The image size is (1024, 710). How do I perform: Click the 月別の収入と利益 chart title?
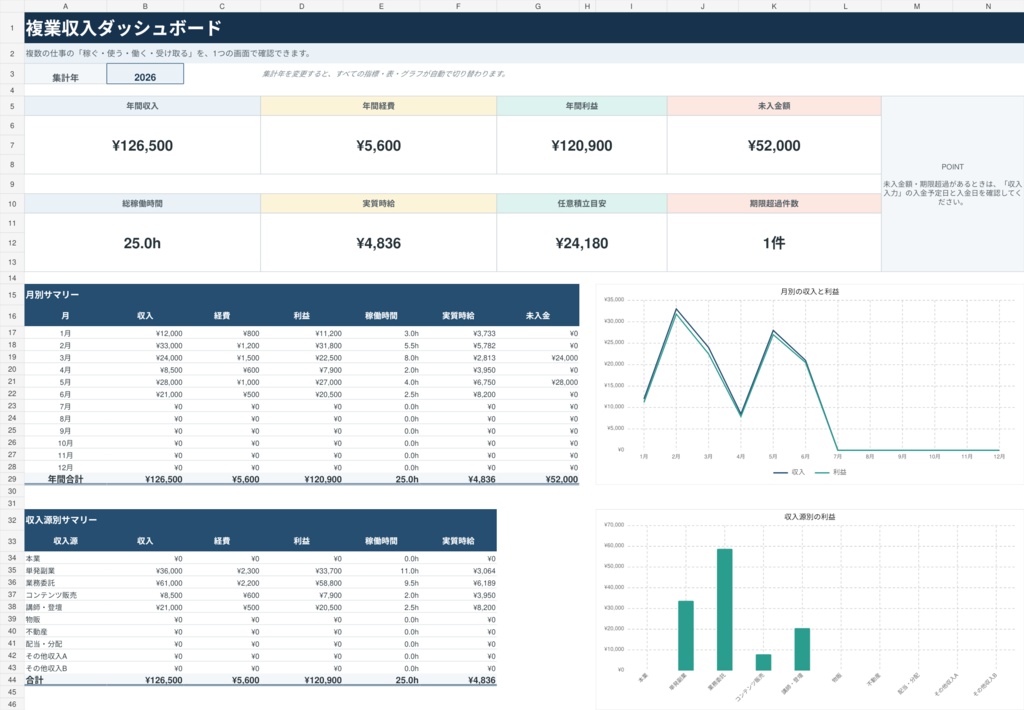coord(810,291)
